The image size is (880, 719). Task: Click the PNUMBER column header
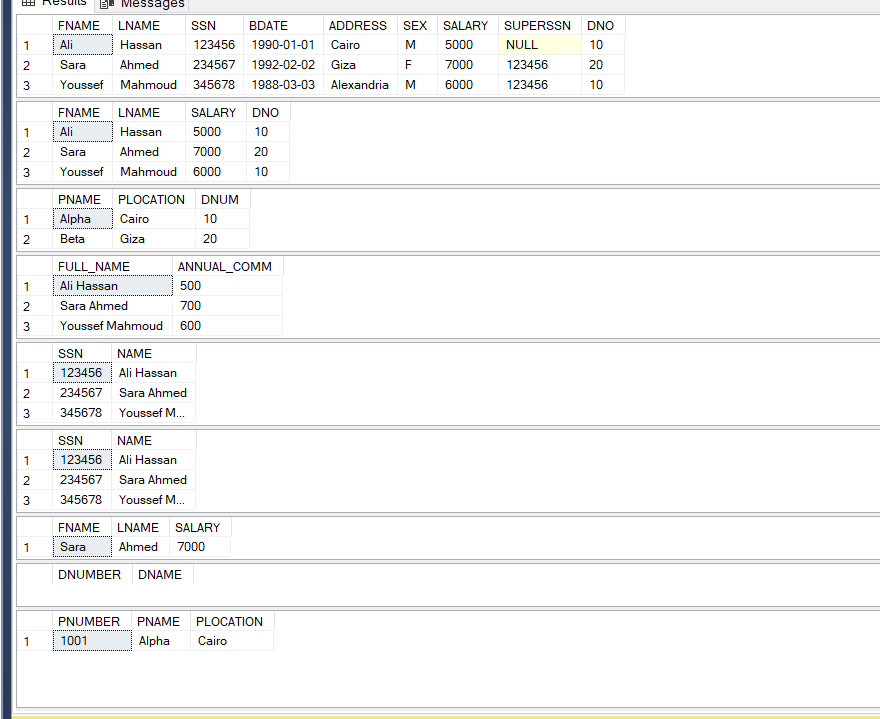[89, 621]
